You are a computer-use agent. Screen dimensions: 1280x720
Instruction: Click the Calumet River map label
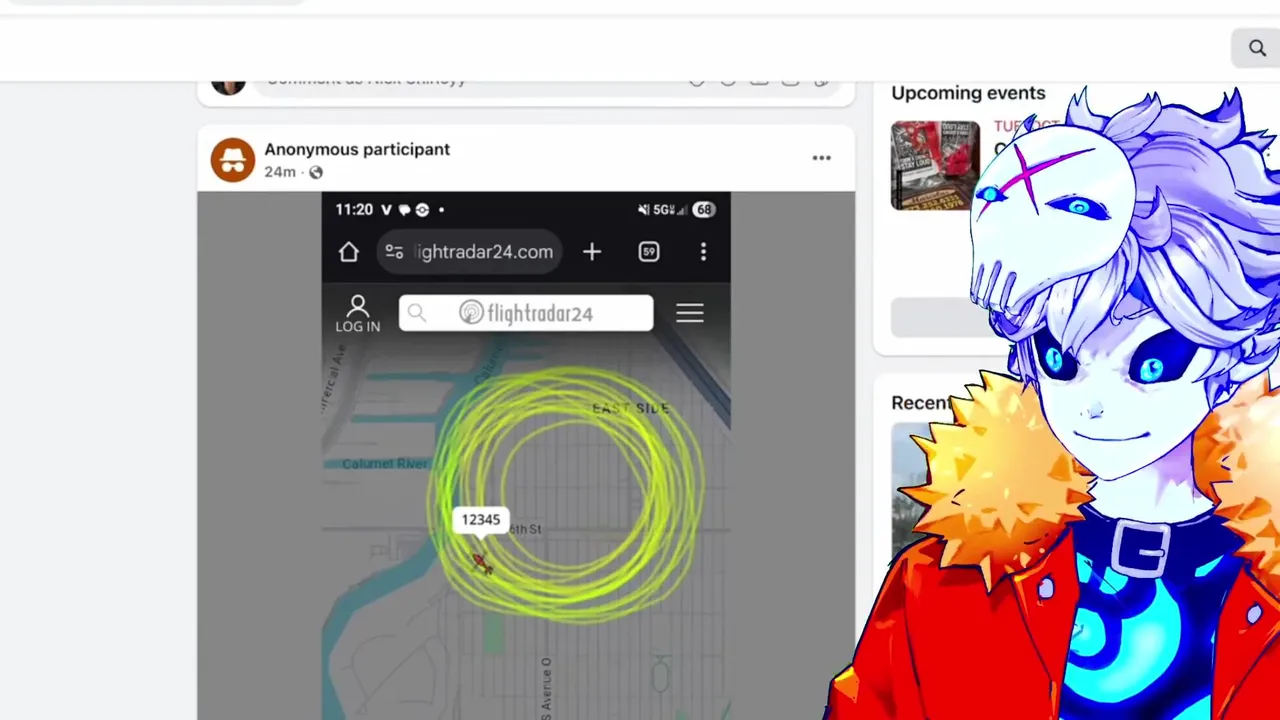(x=385, y=464)
